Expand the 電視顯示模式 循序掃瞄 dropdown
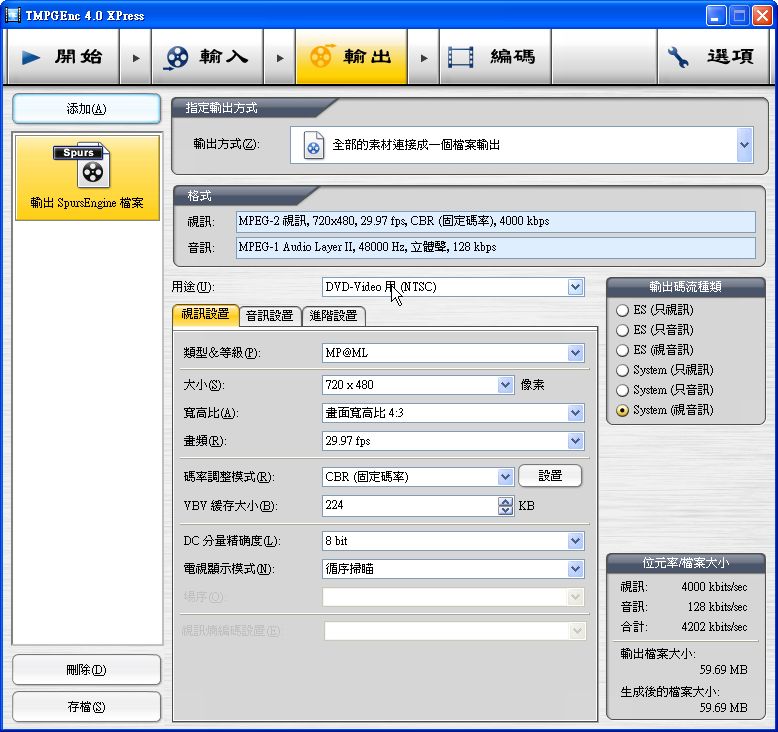Viewport: 778px width, 732px height. [575, 569]
